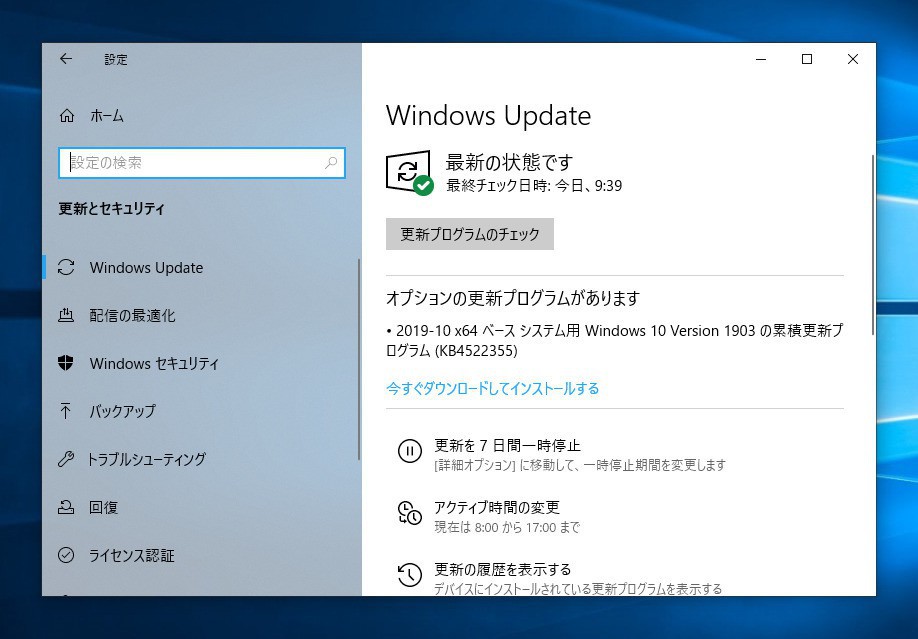The height and width of the screenshot is (639, 918).
Task: Click the バックアップ up-arrow icon
Action: (x=66, y=411)
